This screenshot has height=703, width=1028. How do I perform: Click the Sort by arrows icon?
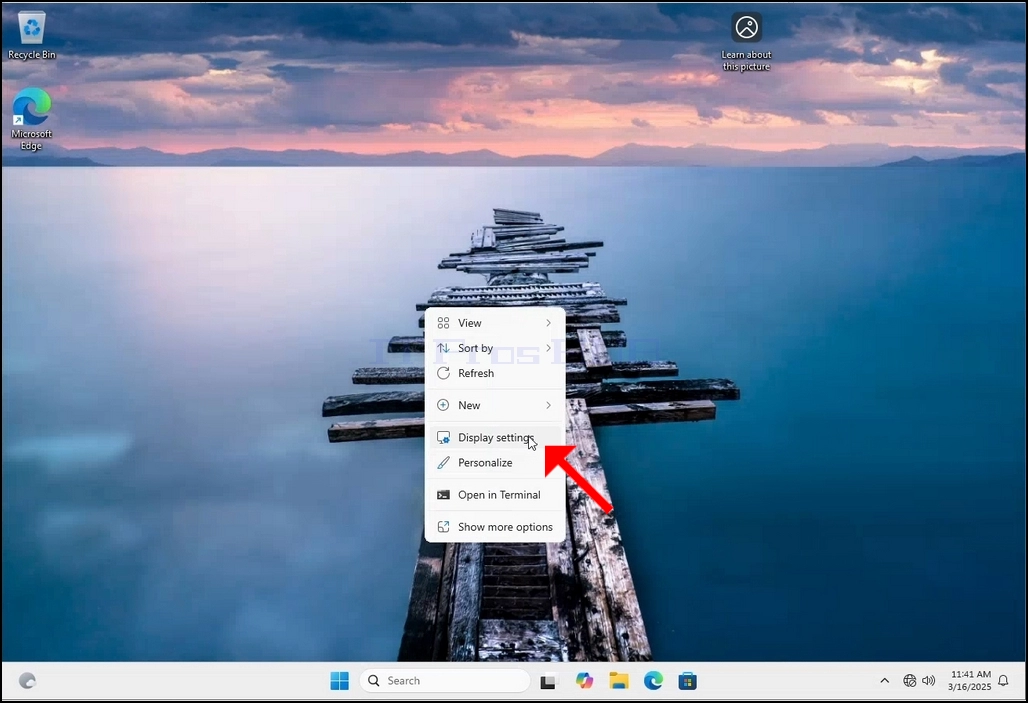click(x=443, y=348)
